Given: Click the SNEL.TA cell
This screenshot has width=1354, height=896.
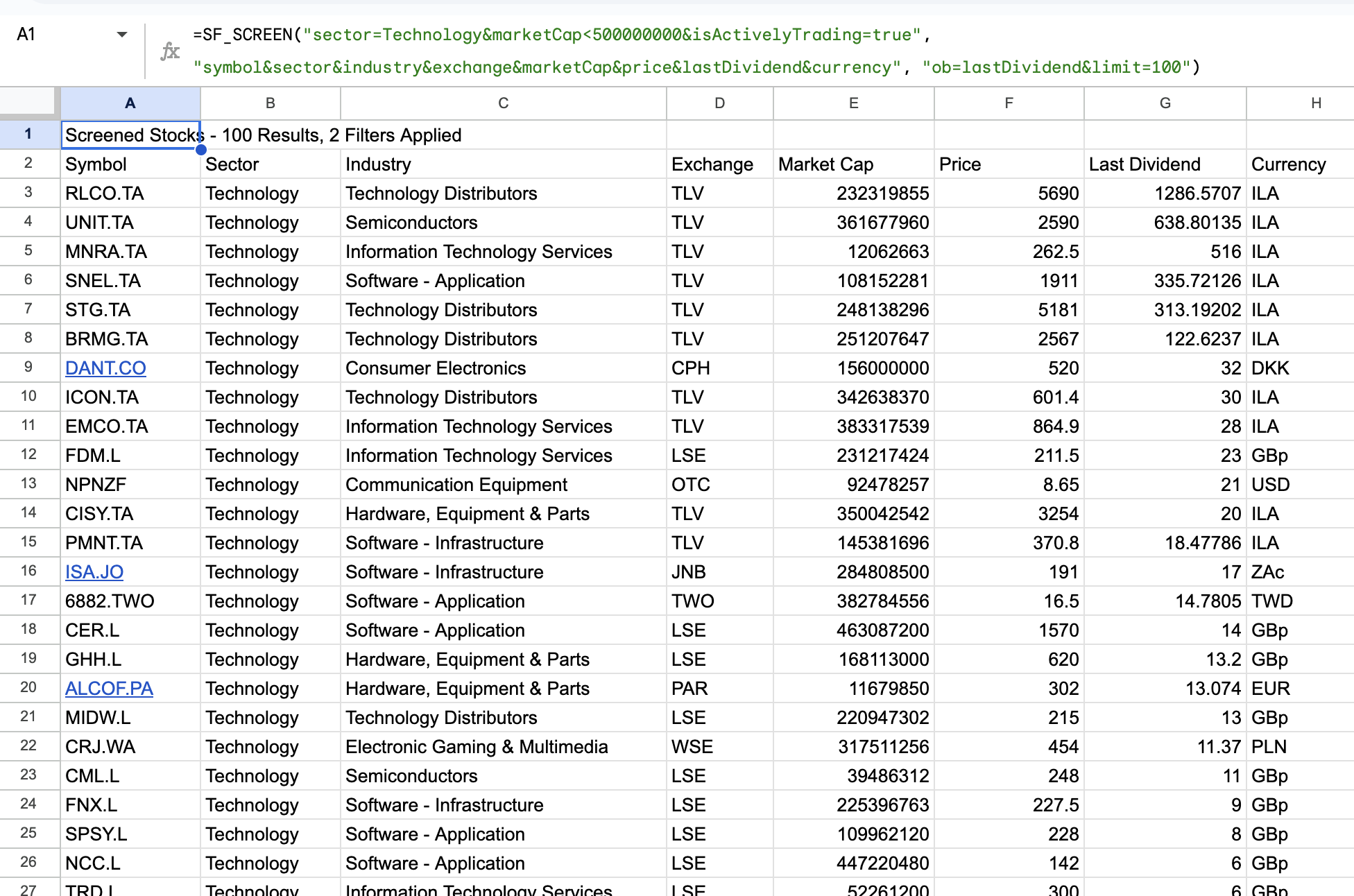Looking at the screenshot, I should 130,281.
